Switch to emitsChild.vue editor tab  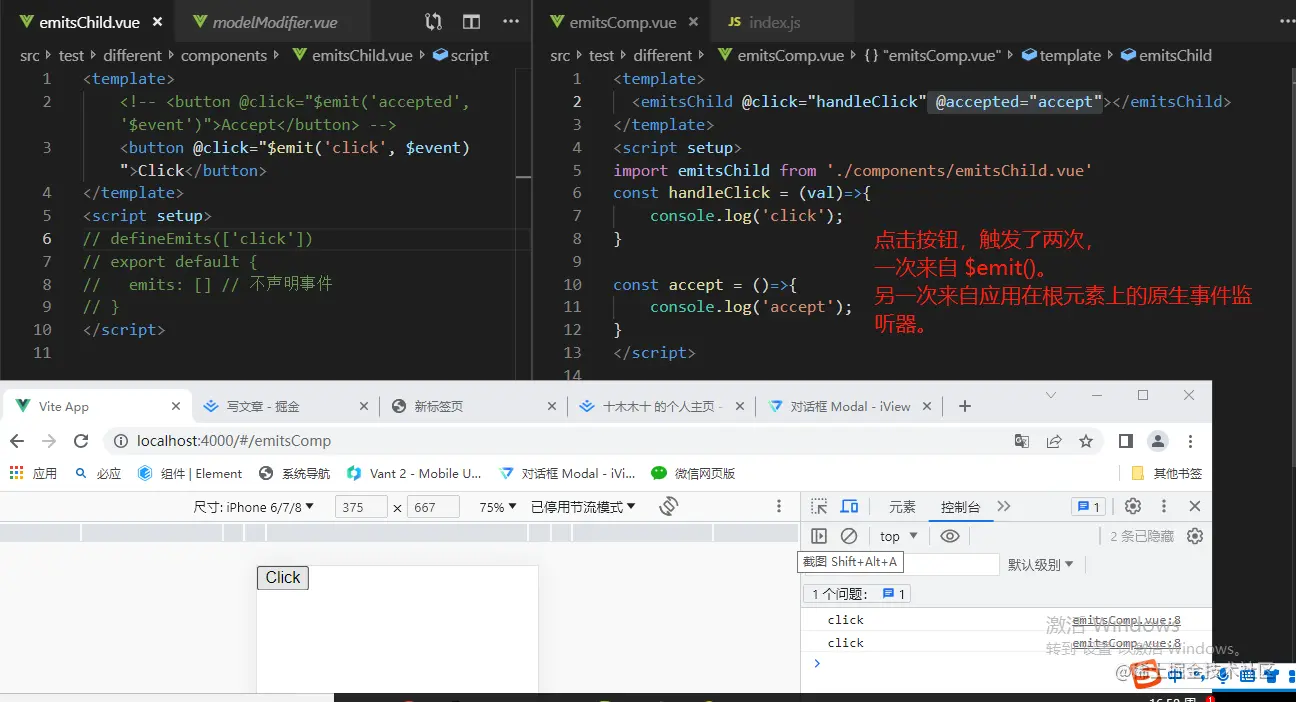(88, 22)
